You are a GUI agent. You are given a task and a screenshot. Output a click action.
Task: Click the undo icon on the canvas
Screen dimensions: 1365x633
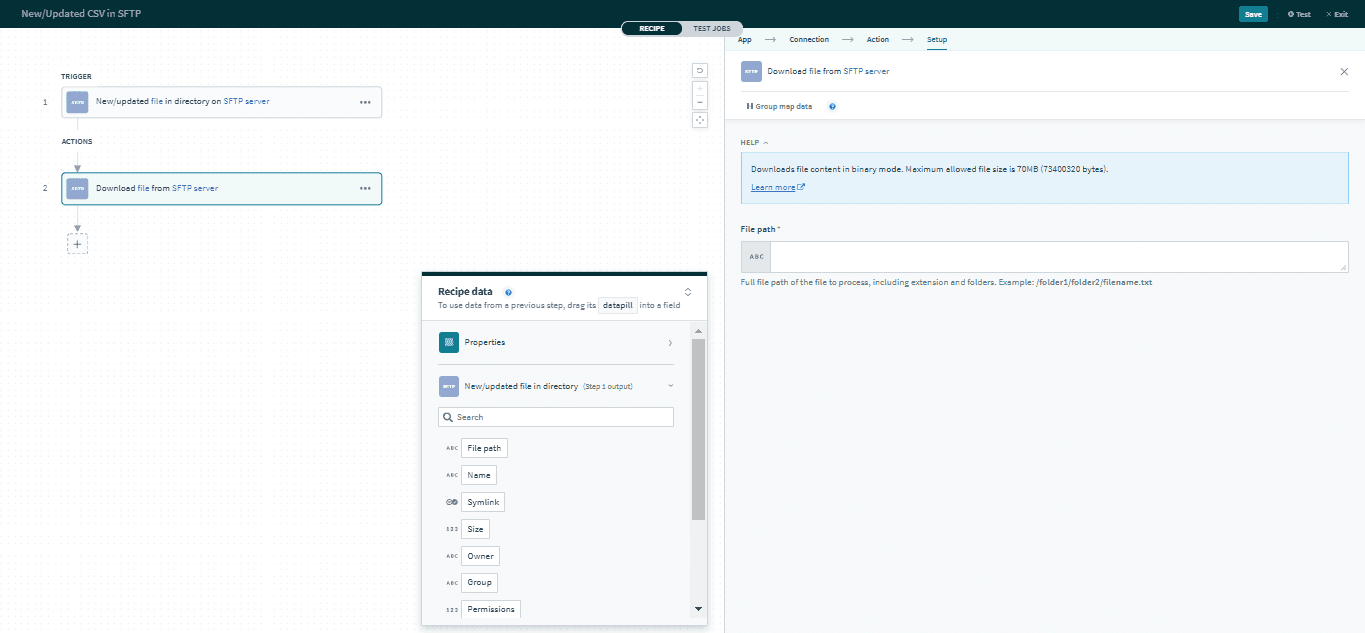700,70
